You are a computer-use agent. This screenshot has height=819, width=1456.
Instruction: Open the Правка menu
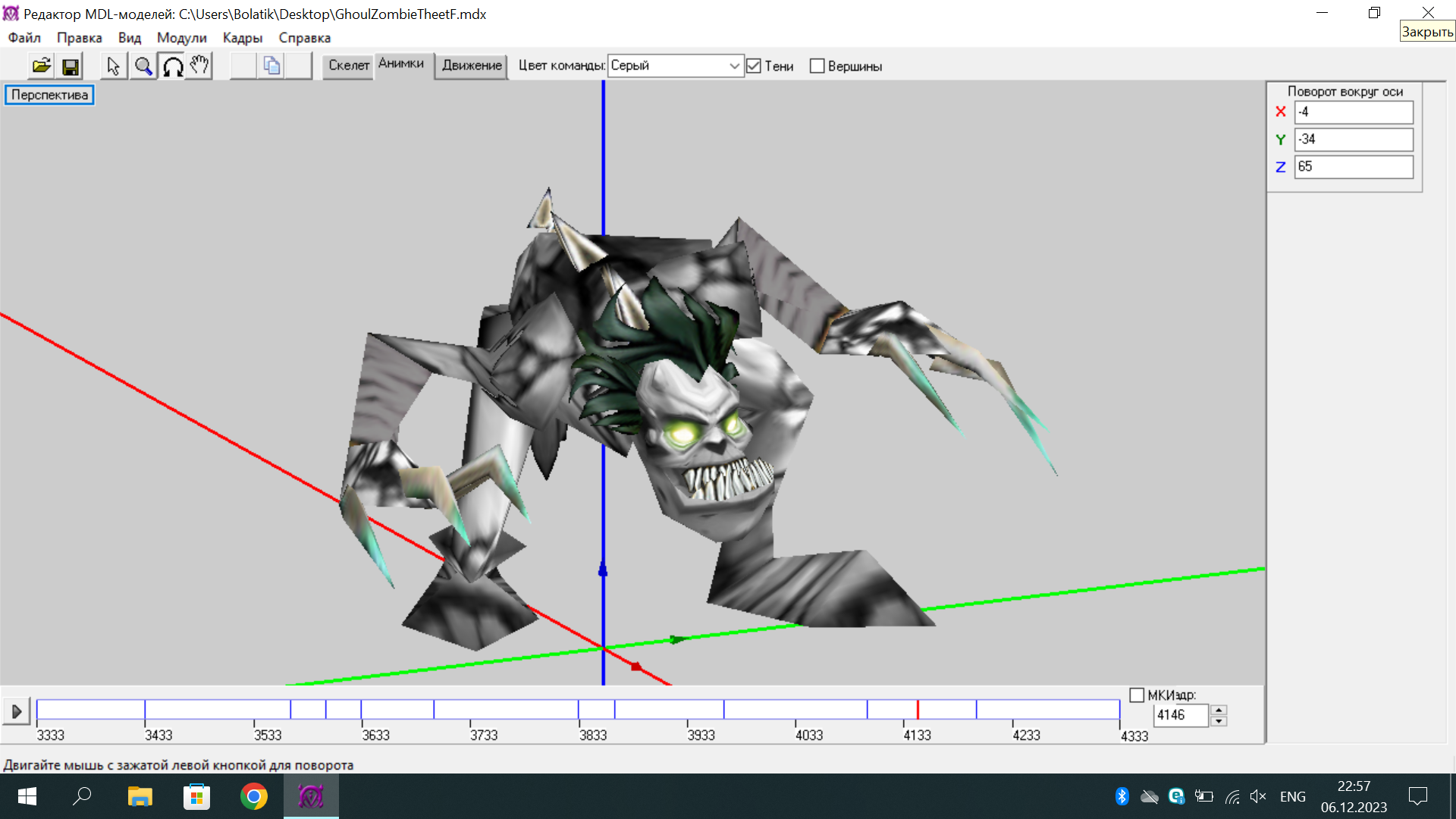[x=80, y=38]
